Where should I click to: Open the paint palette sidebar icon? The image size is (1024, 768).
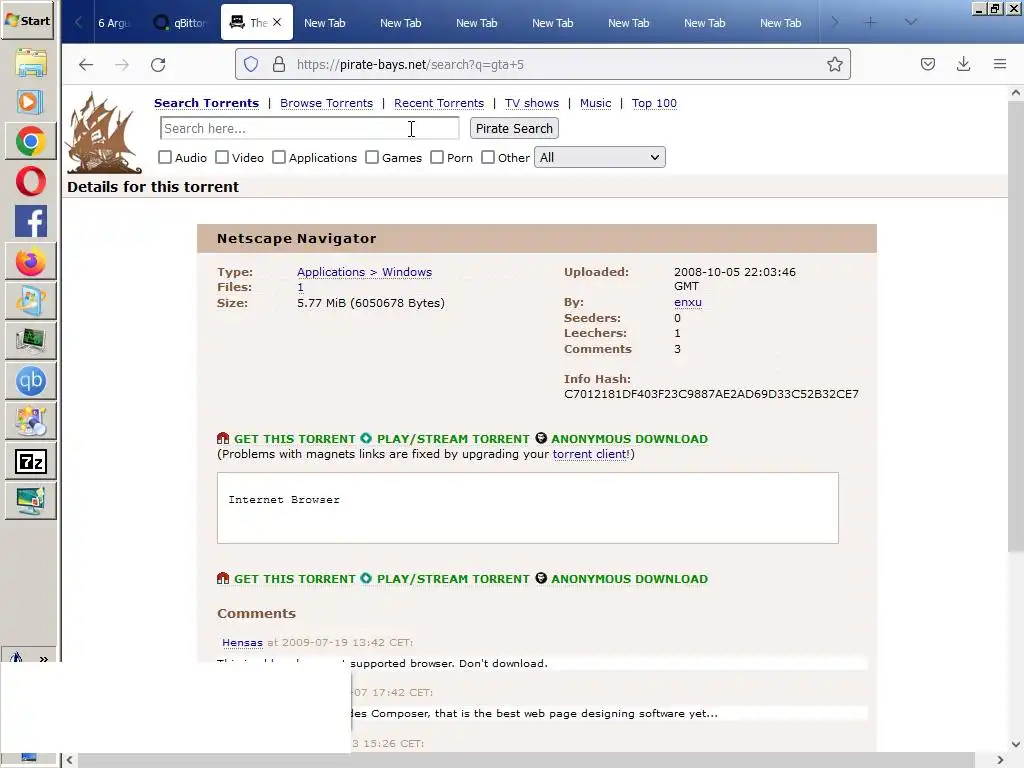tap(31, 421)
